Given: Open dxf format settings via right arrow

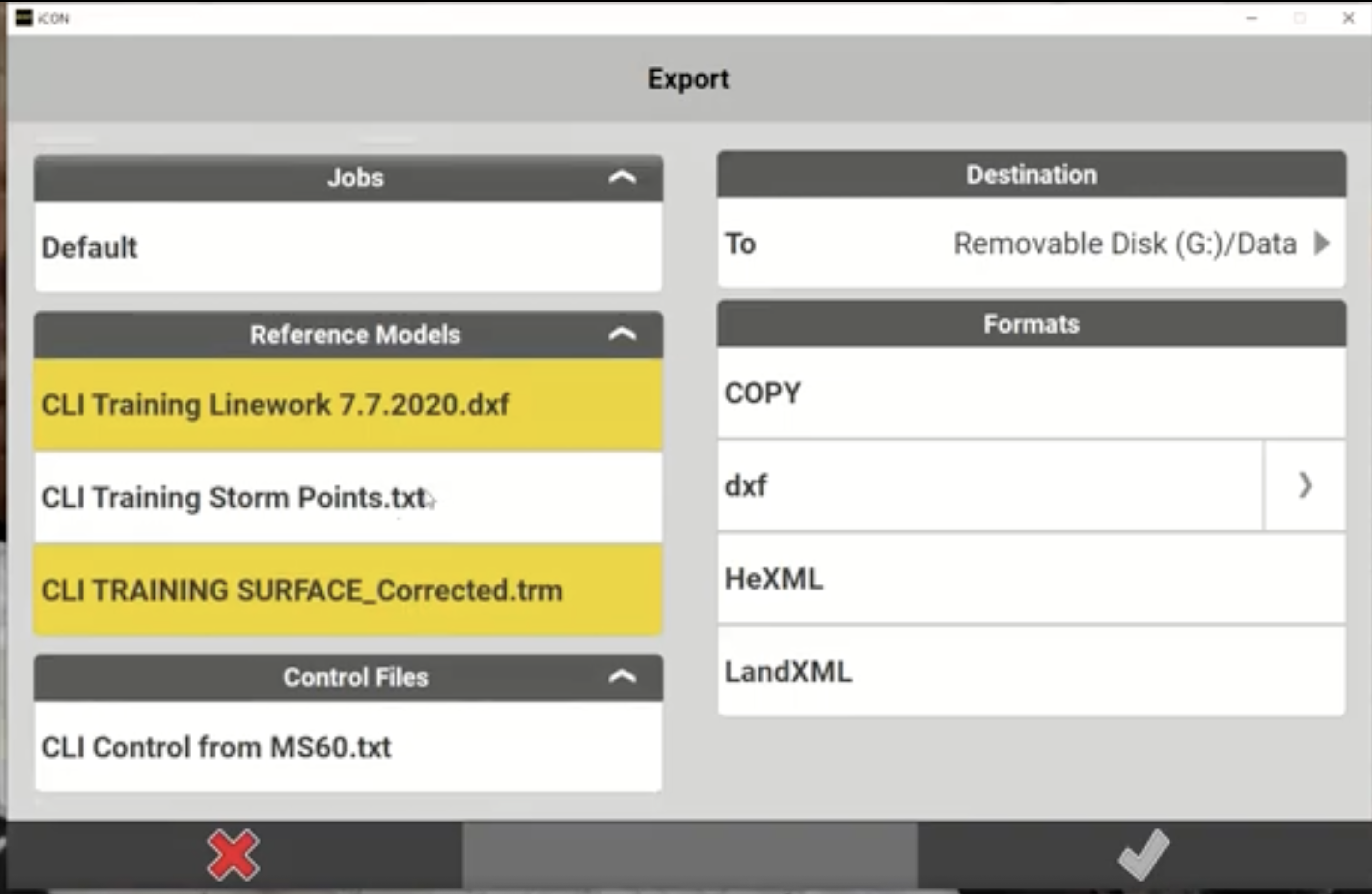Looking at the screenshot, I should 1305,486.
